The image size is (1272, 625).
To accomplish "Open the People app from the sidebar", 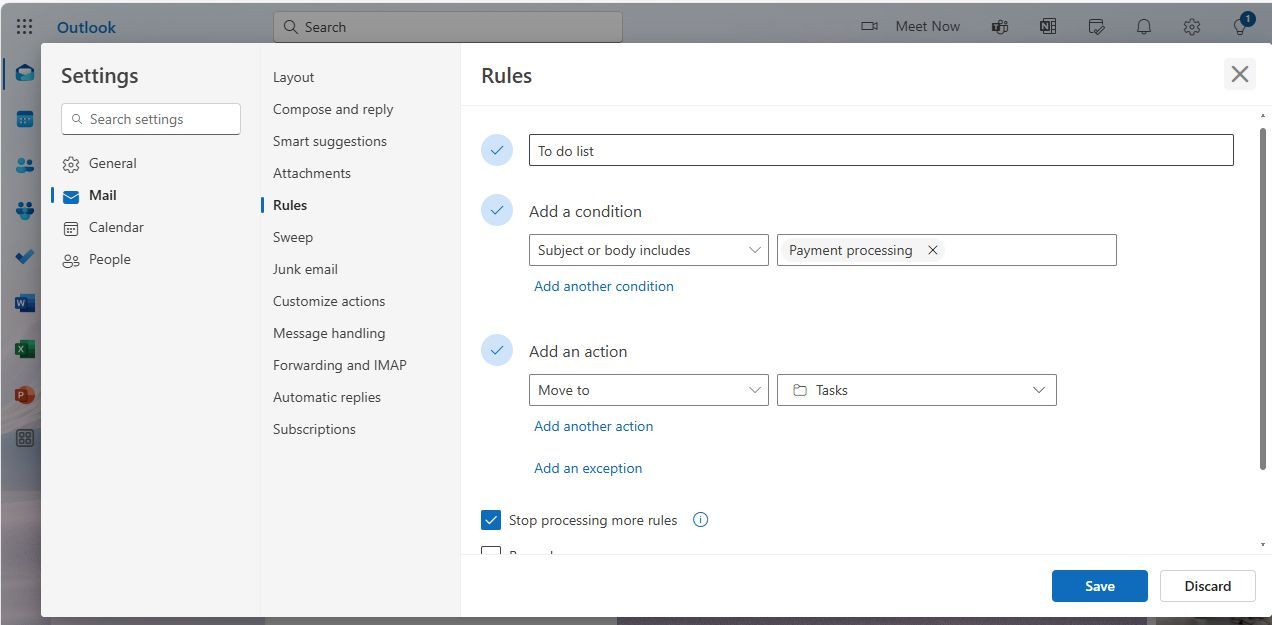I will tap(24, 164).
